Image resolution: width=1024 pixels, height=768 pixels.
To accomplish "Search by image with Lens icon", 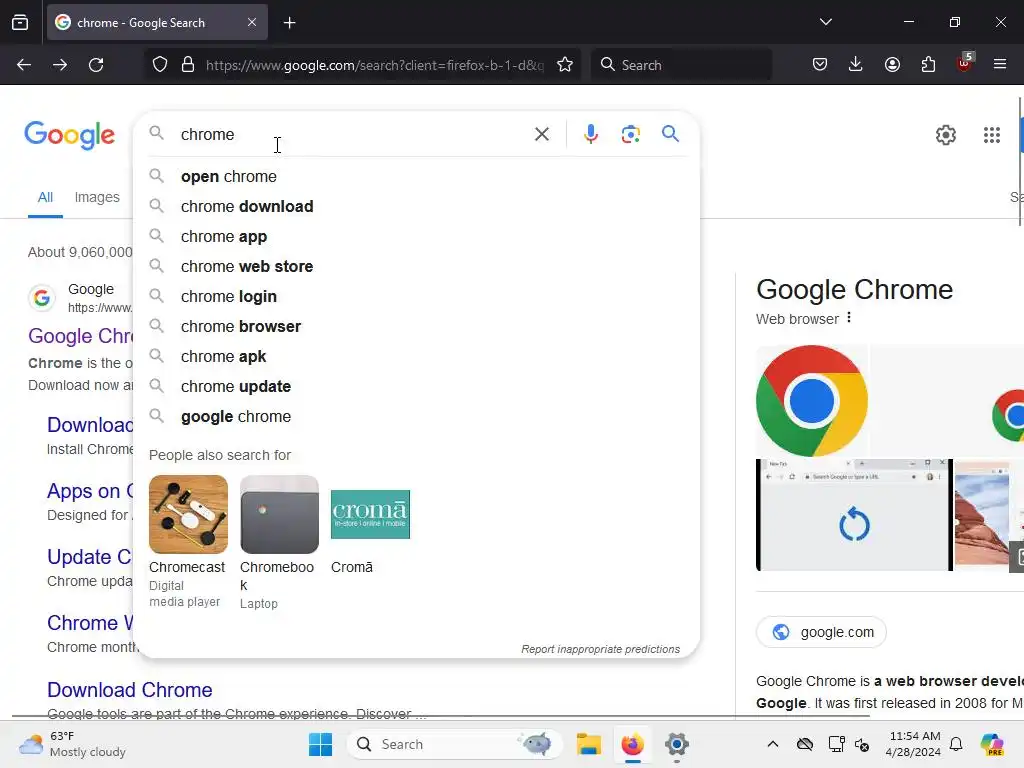I will (x=630, y=135).
